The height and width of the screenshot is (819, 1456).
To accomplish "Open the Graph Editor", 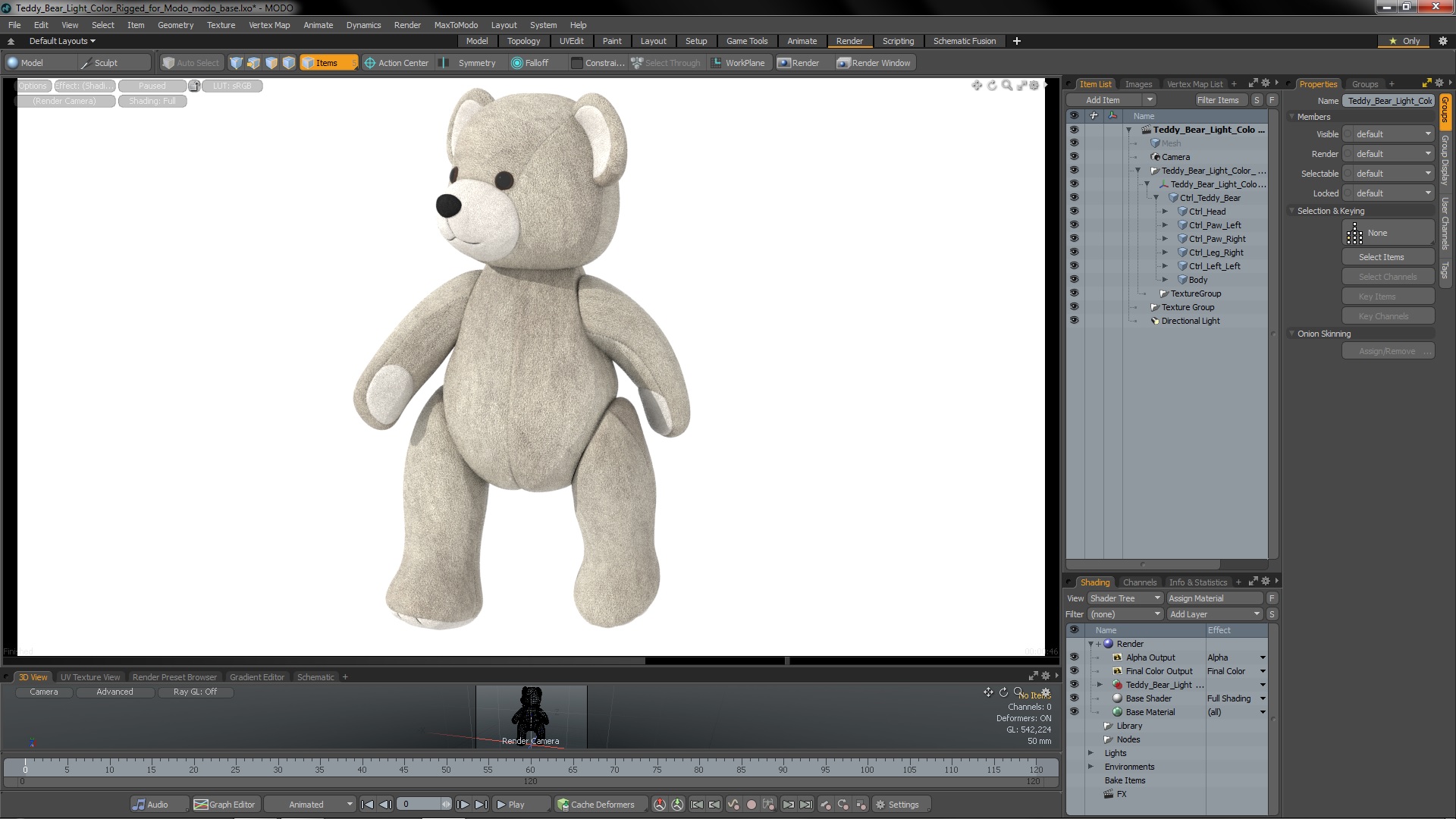I will (x=225, y=805).
